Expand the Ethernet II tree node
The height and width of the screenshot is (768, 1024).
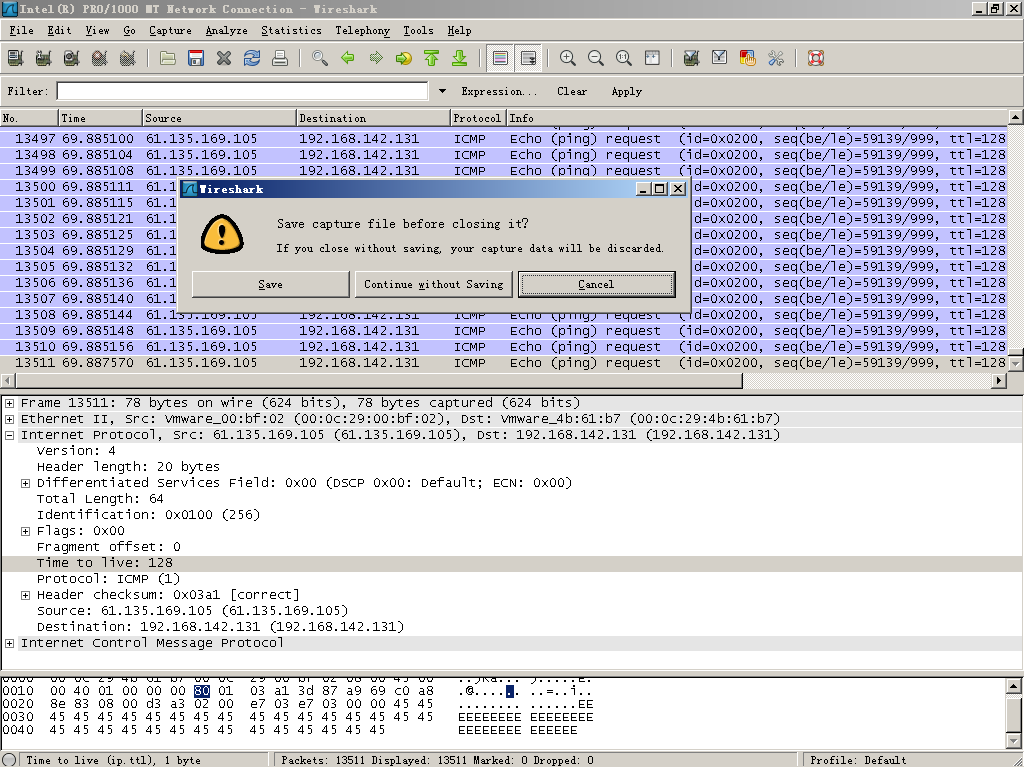(x=10, y=419)
